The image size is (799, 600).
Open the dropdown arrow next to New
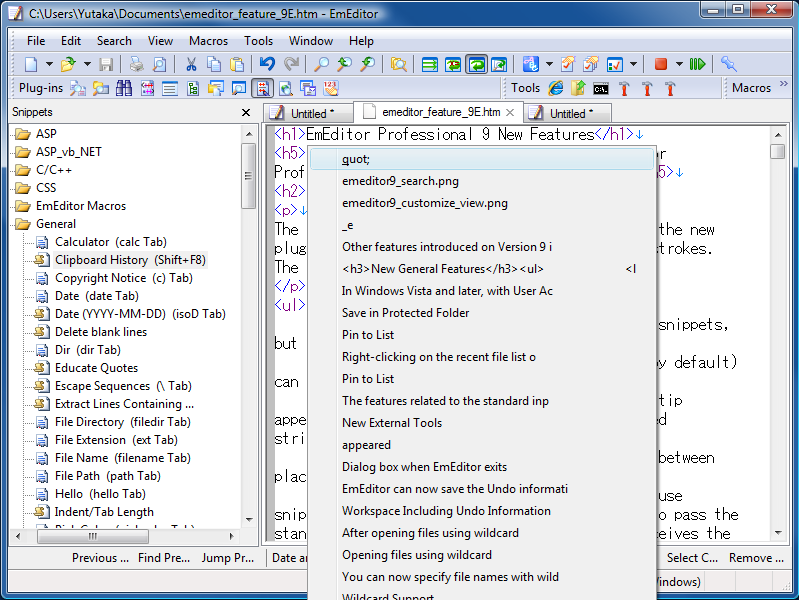pos(49,64)
